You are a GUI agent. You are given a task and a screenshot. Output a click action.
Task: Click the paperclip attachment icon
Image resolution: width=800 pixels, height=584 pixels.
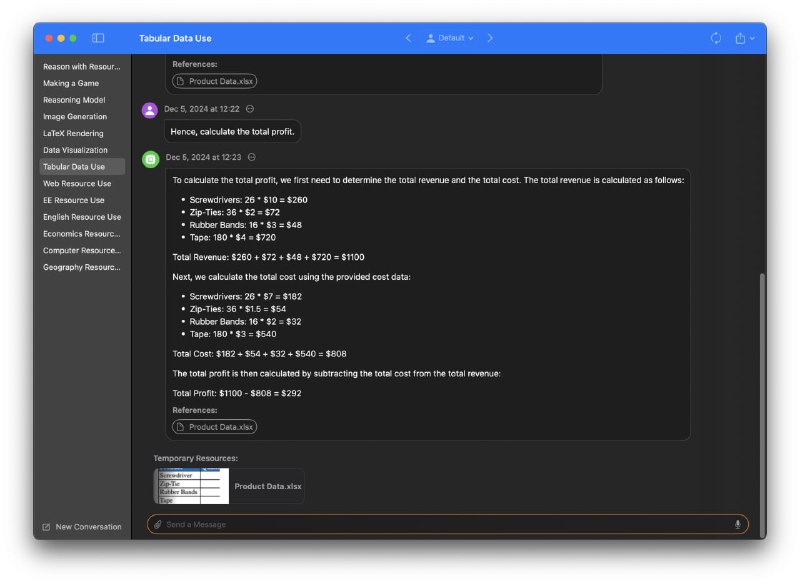(x=157, y=524)
